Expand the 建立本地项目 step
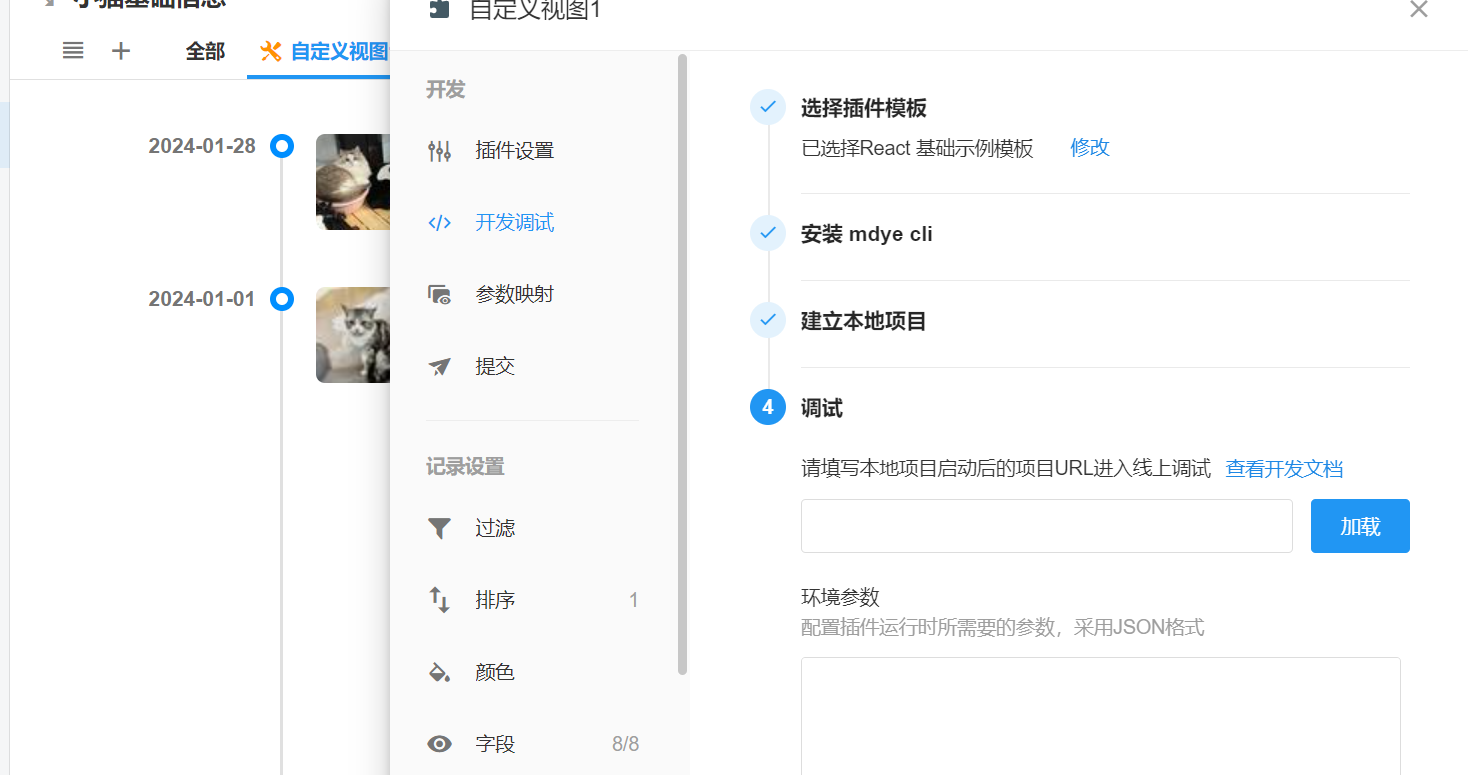This screenshot has height=775, width=1468. tap(863, 321)
